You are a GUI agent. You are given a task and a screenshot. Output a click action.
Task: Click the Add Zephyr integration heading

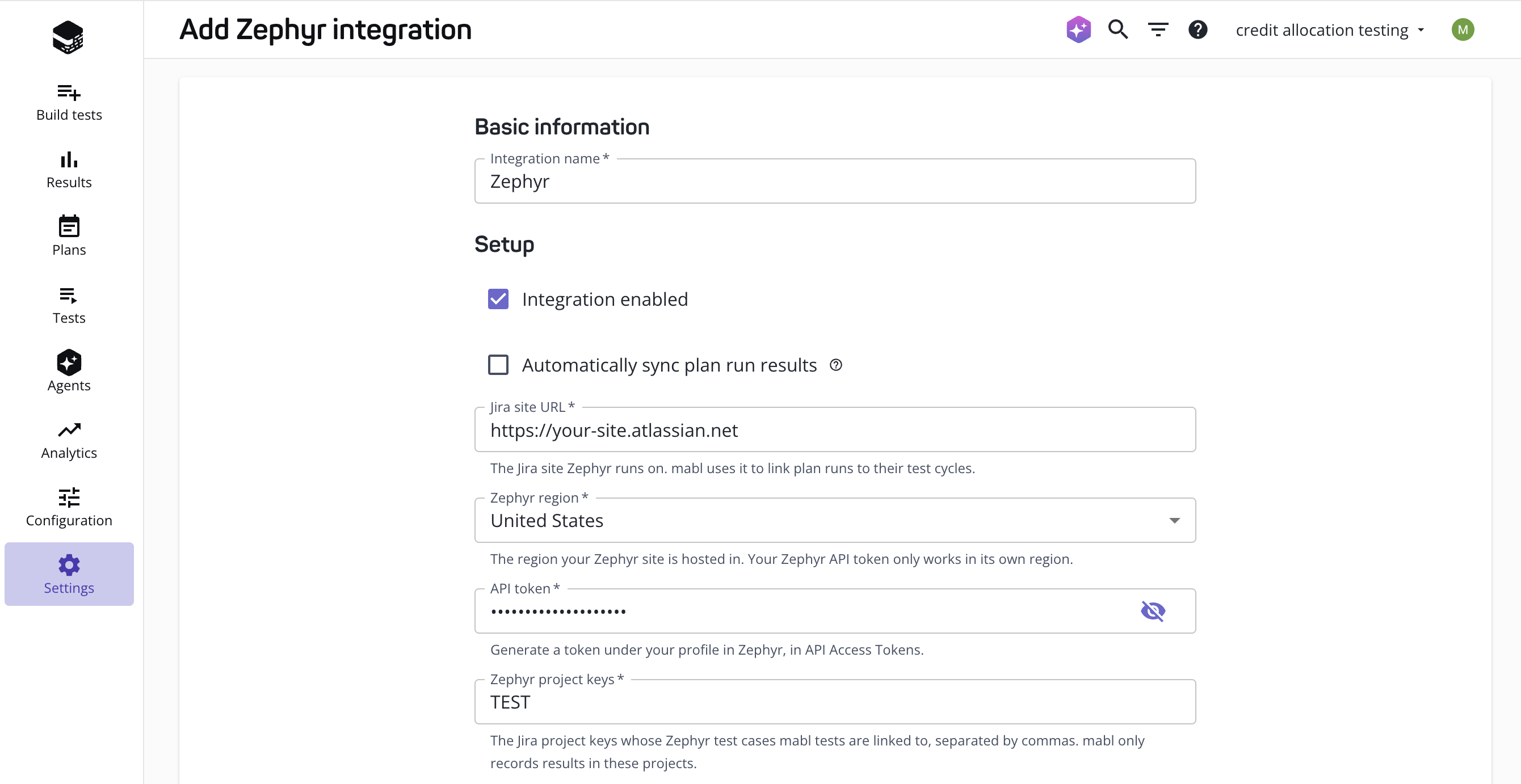click(325, 29)
